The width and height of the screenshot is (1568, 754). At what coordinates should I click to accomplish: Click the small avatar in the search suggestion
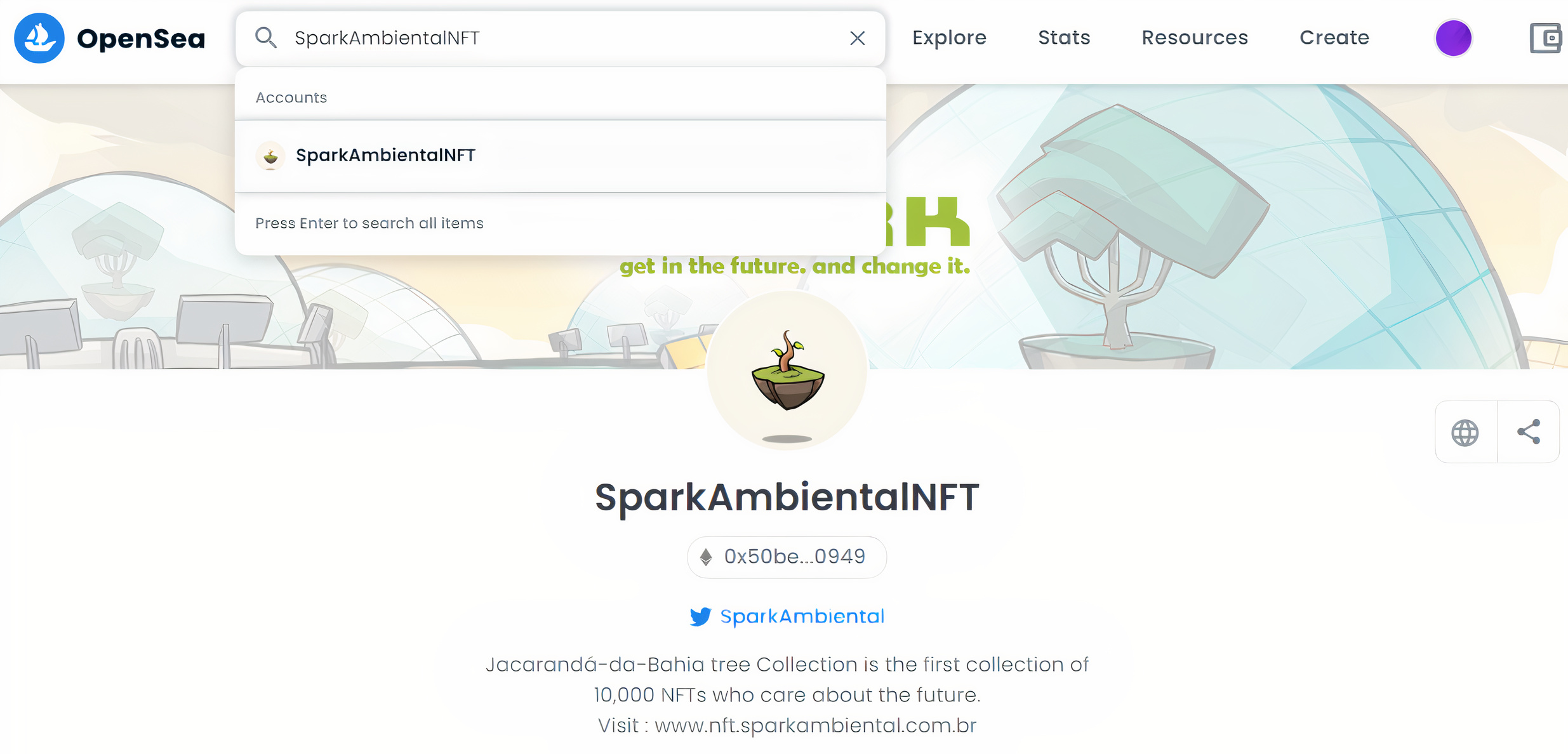click(270, 156)
